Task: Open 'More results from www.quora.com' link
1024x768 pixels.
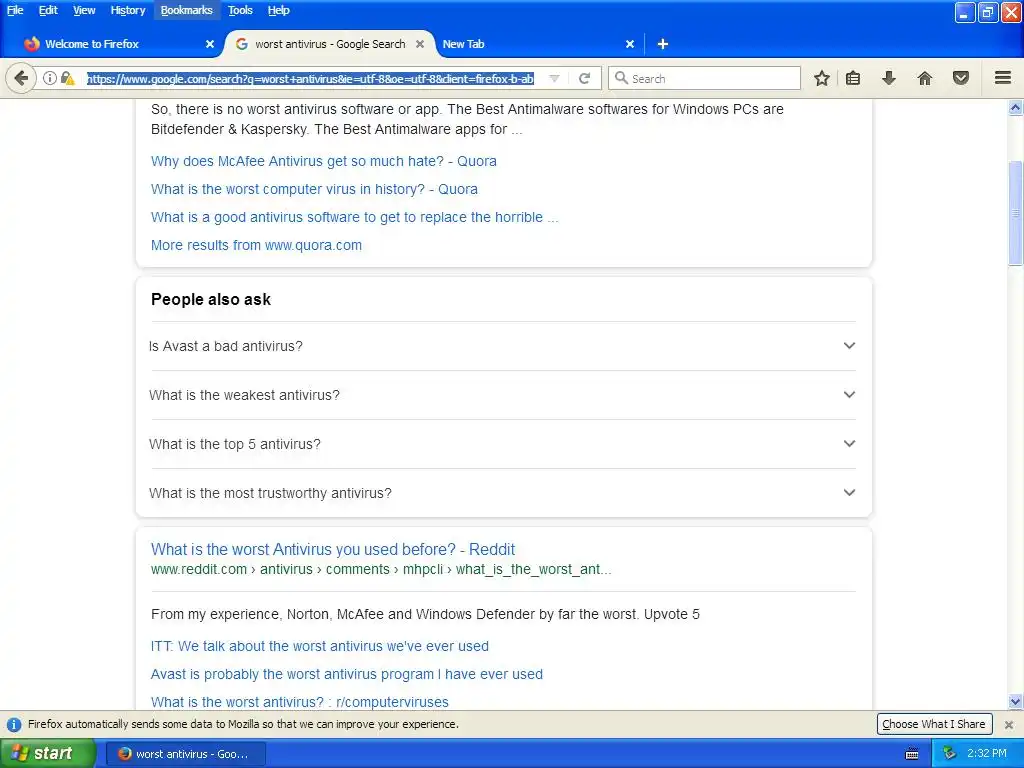Action: 256,246
